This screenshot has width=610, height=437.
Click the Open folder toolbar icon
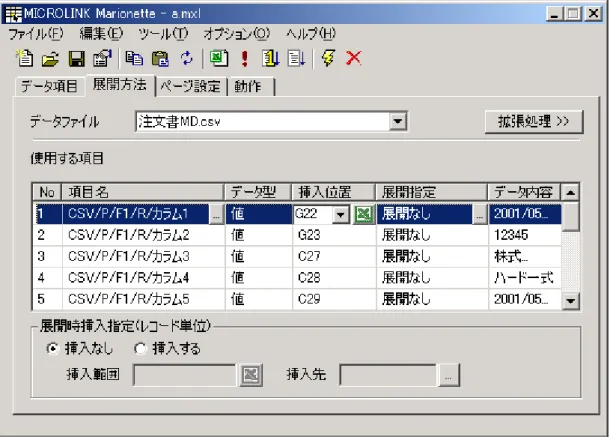pos(50,59)
